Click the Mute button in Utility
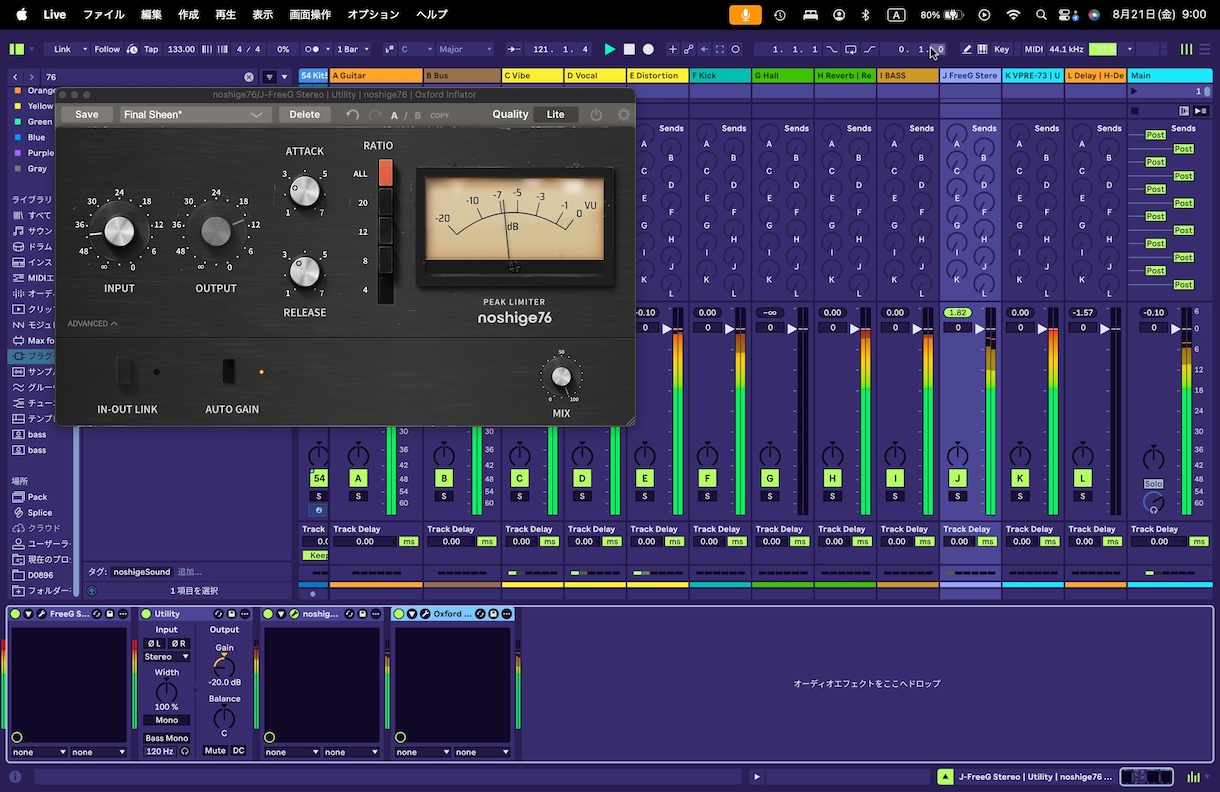 [x=215, y=751]
